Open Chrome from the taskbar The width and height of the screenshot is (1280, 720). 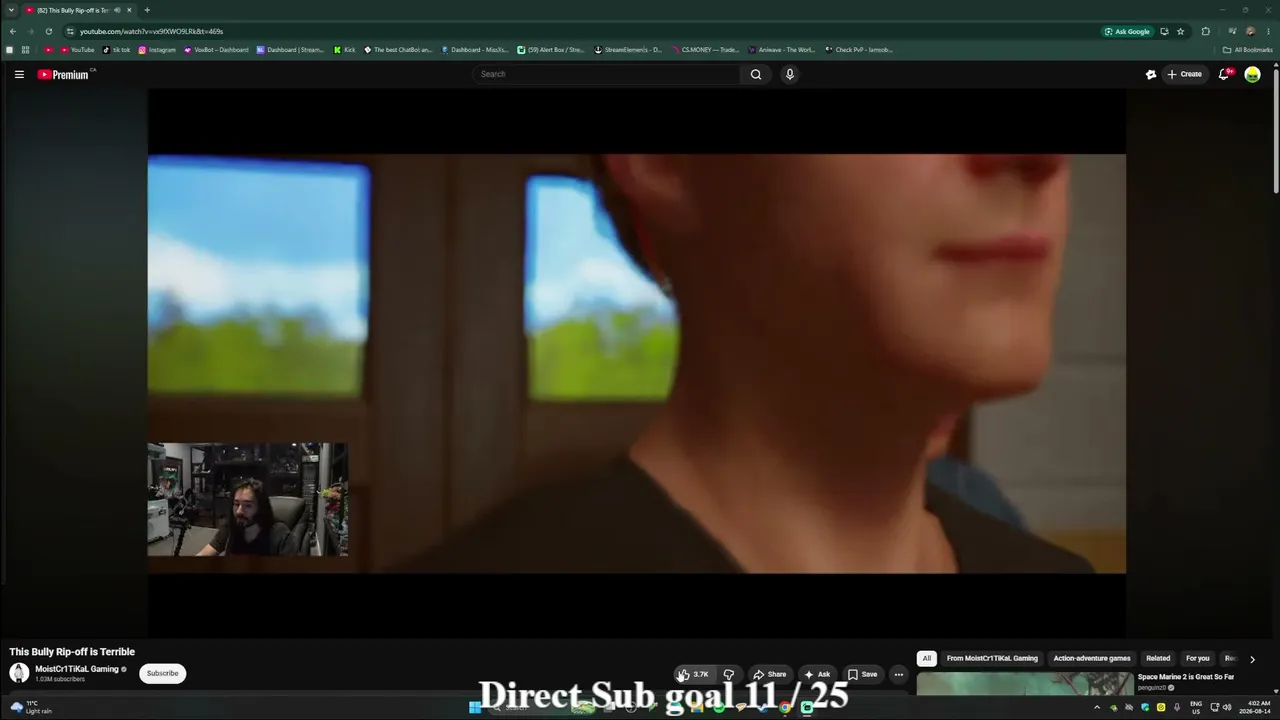[785, 708]
